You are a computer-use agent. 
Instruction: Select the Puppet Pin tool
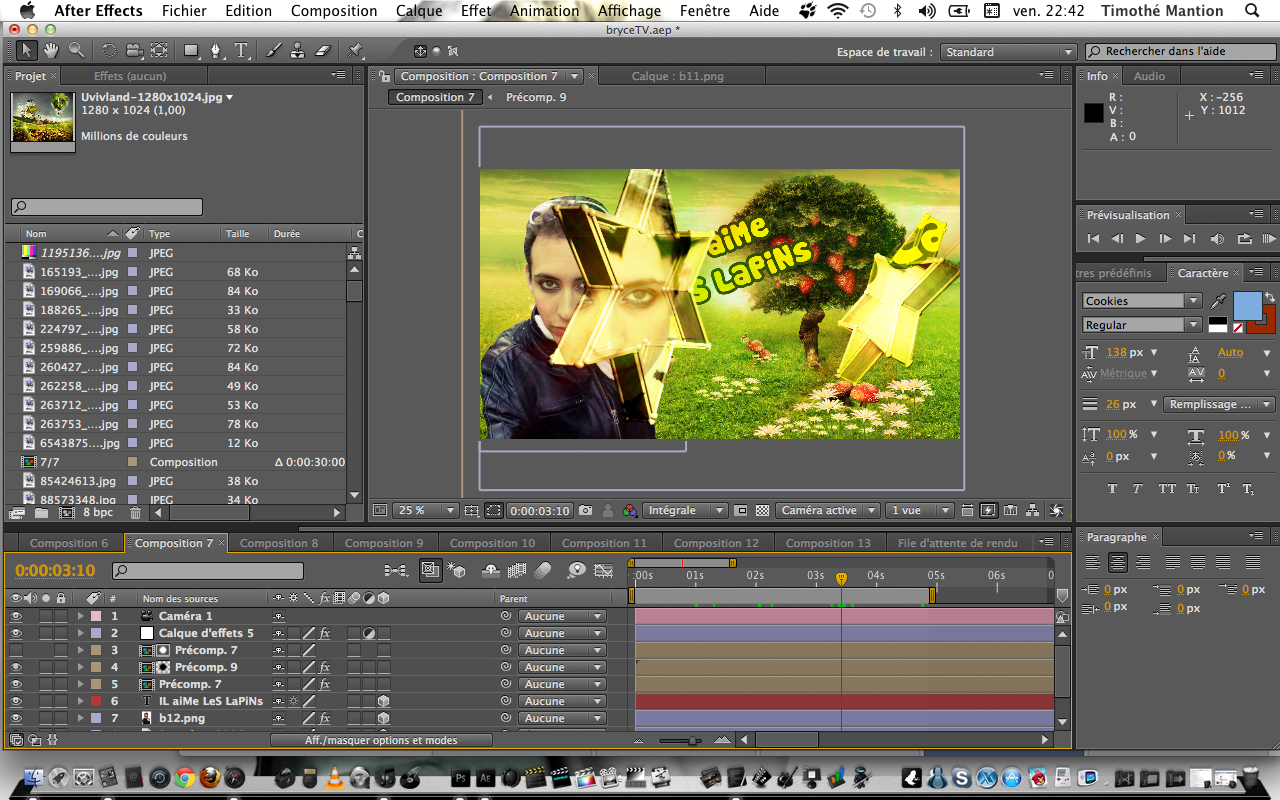click(x=356, y=50)
